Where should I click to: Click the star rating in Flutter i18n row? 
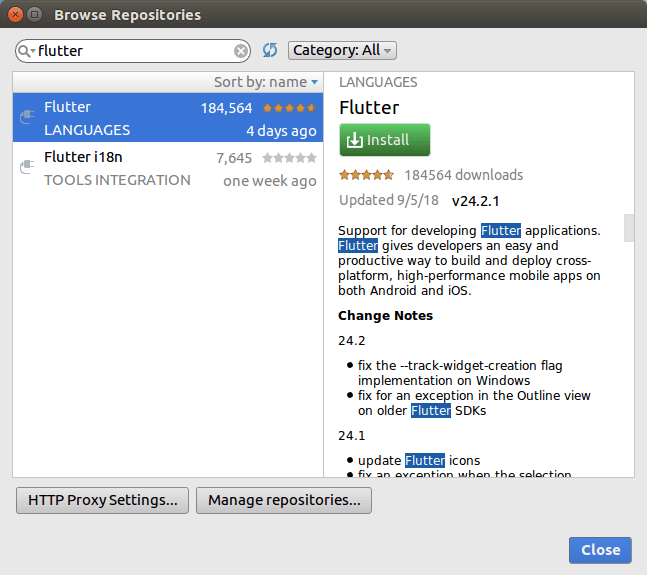click(289, 158)
